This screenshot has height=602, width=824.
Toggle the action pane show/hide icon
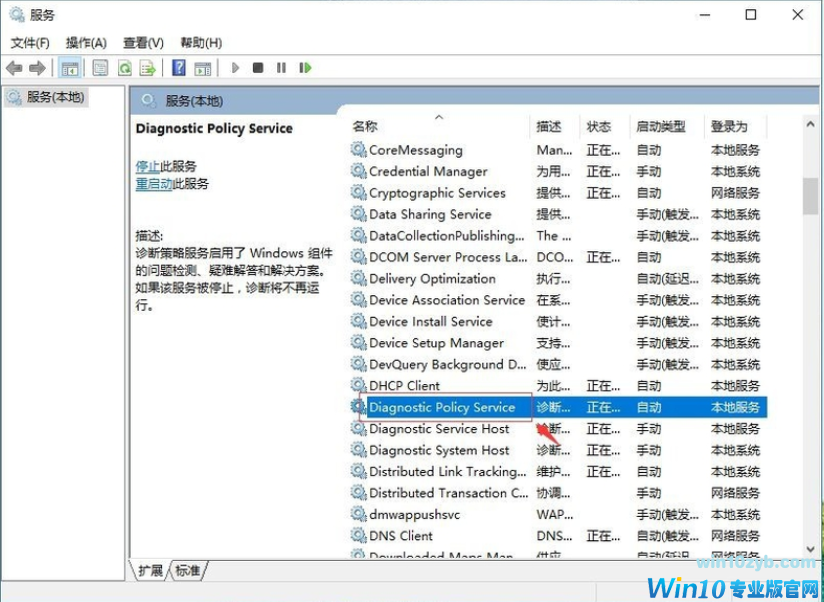[x=204, y=68]
